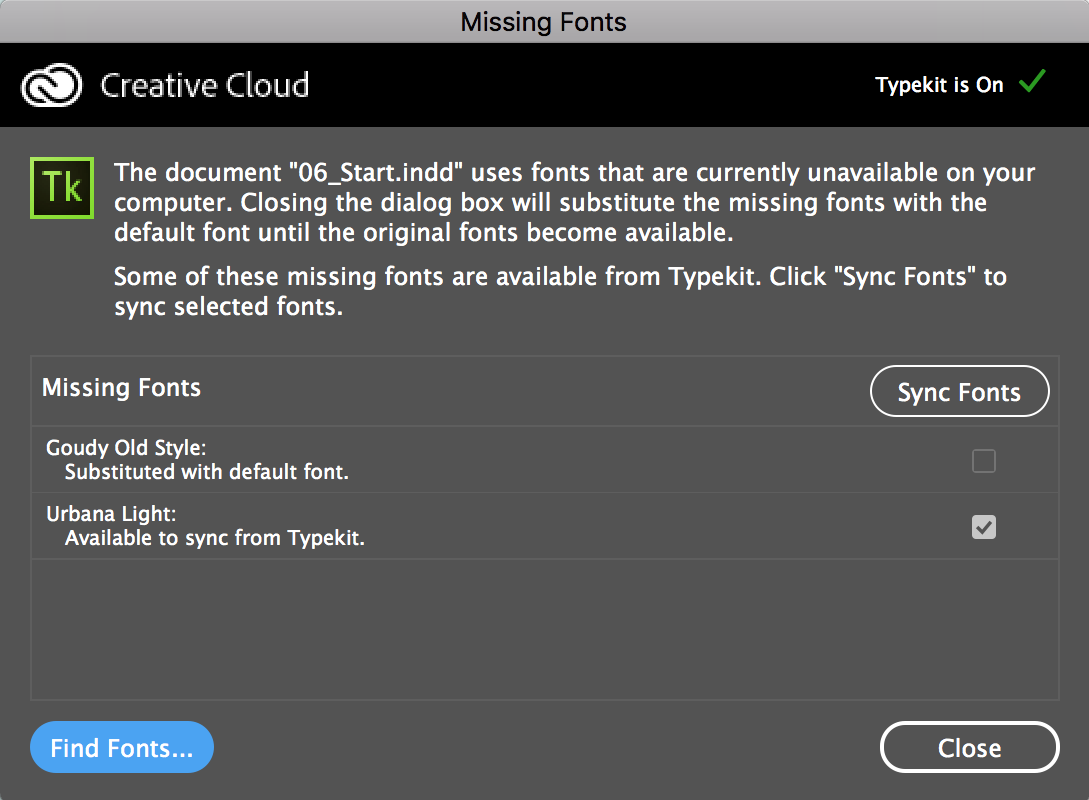
Task: Open the Find Fonts dialog
Action: point(122,747)
